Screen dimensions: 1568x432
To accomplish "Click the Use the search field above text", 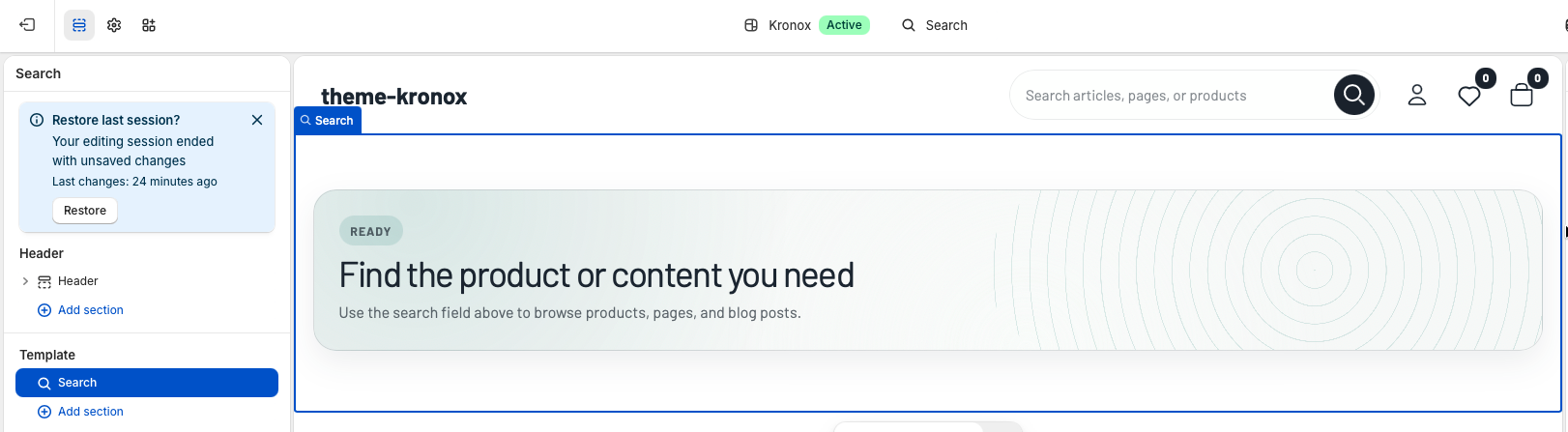I will point(569,313).
